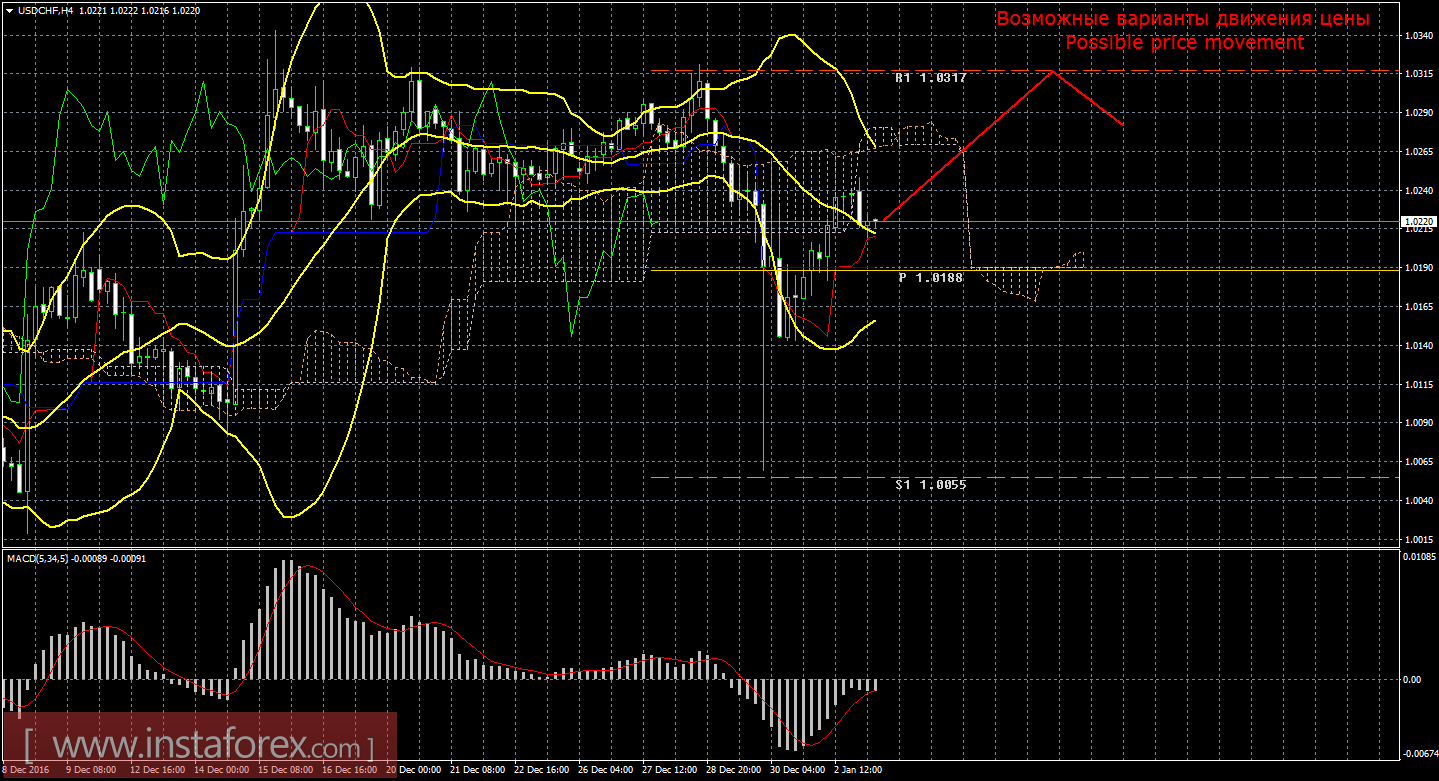This screenshot has width=1439, height=781.
Task: Click the 1.0290 price scale label
Action: 1418,113
